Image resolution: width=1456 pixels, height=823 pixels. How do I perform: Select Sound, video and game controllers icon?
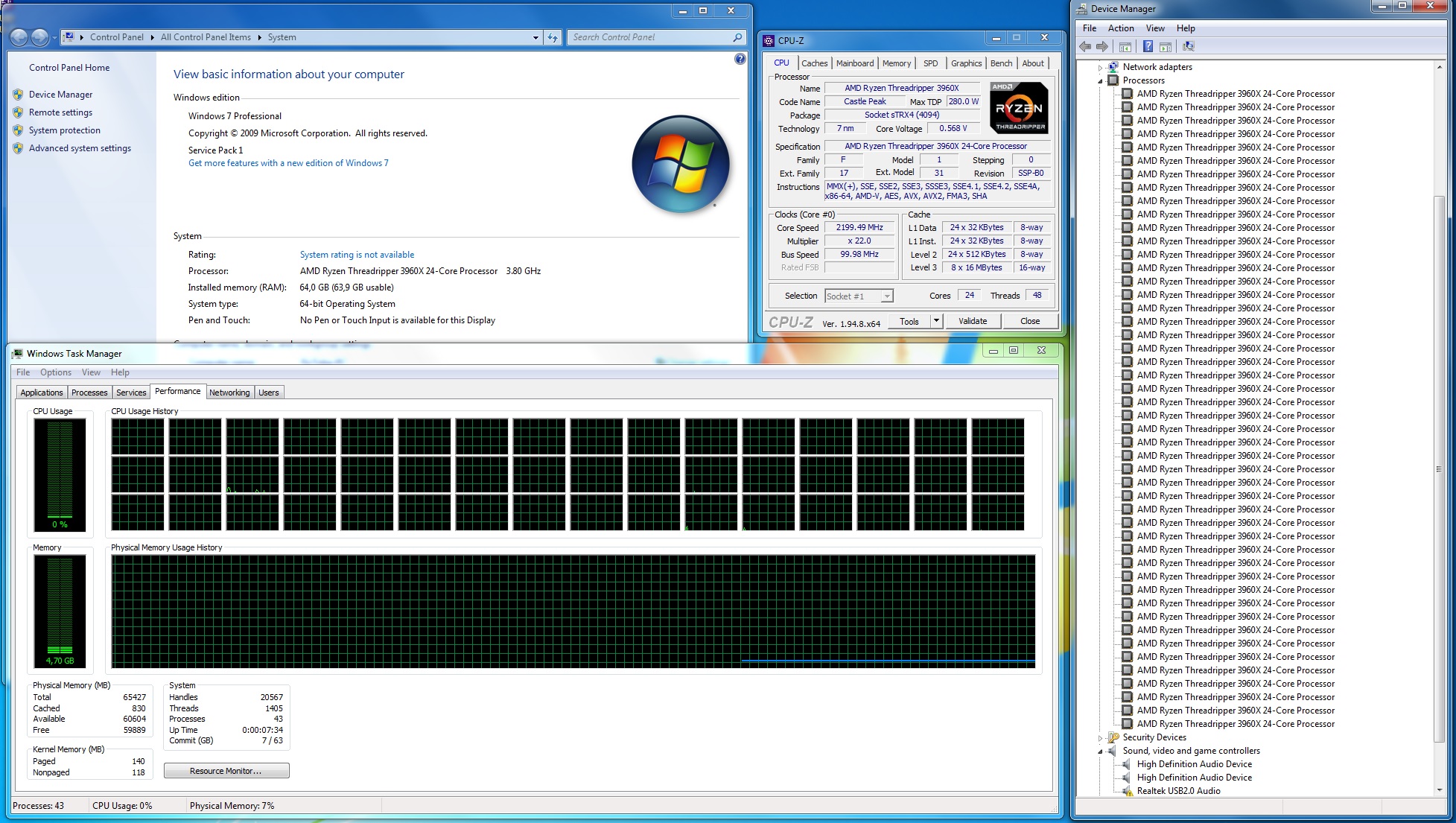pyautogui.click(x=1113, y=751)
